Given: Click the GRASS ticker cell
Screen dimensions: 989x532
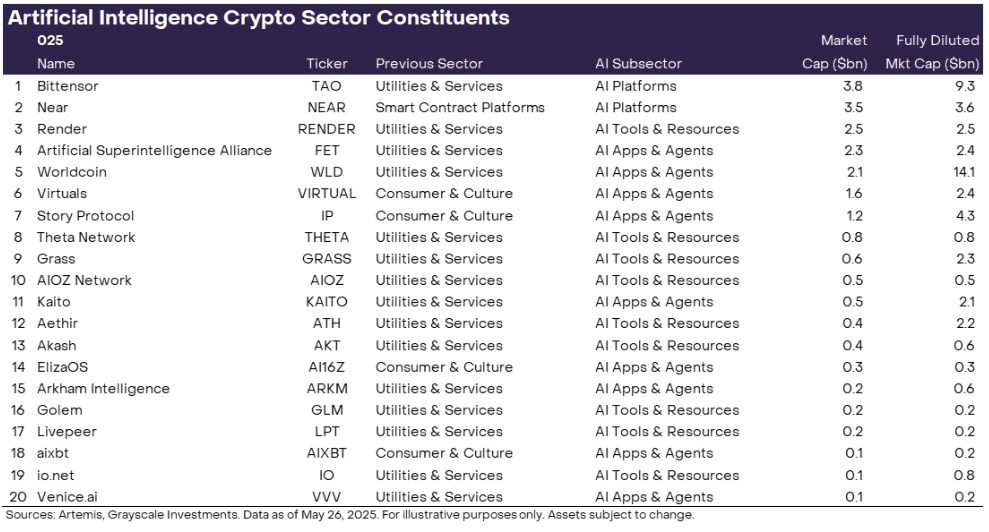Looking at the screenshot, I should pos(327,259).
